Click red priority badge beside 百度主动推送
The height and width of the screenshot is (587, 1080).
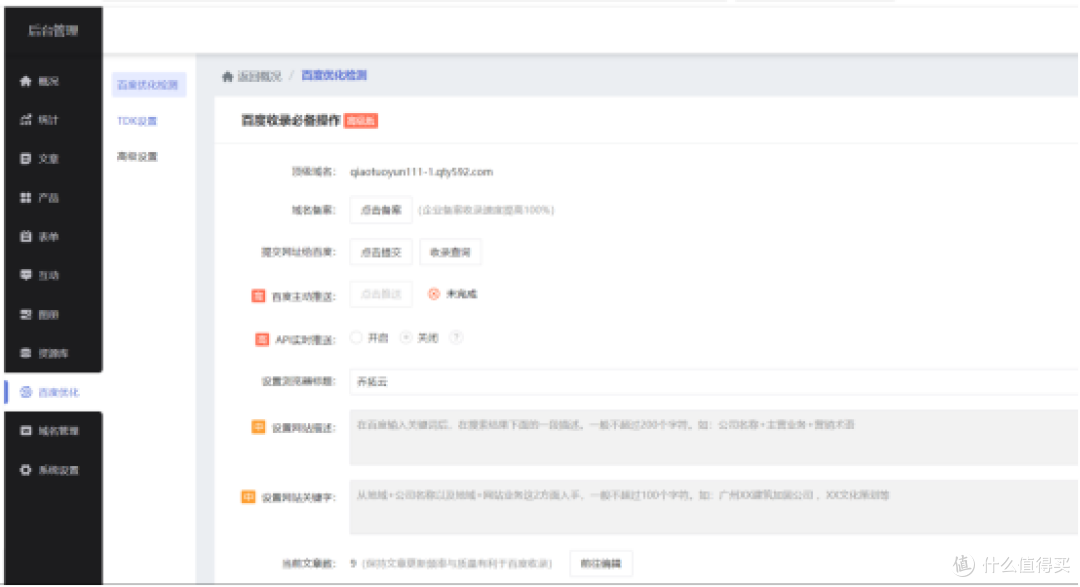(258, 296)
